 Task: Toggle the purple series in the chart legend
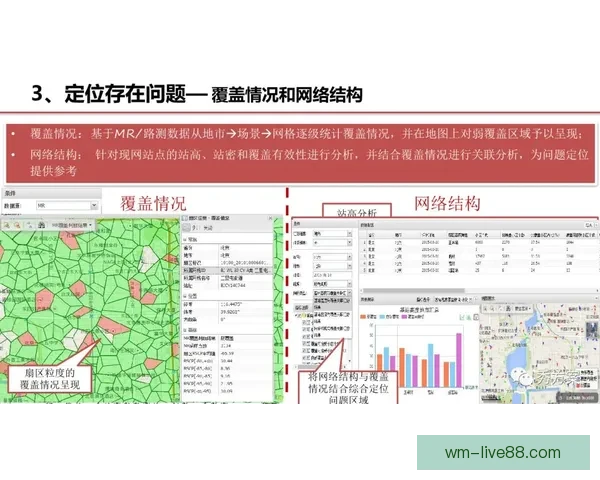point(412,317)
